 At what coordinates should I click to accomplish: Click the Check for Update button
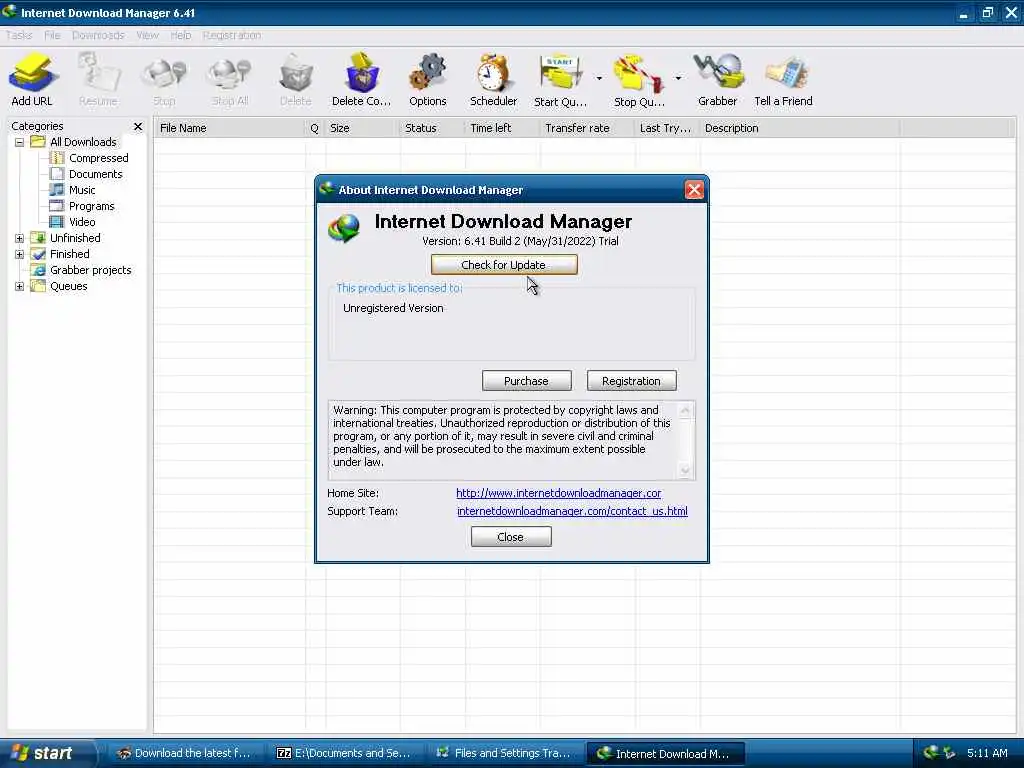[504, 264]
